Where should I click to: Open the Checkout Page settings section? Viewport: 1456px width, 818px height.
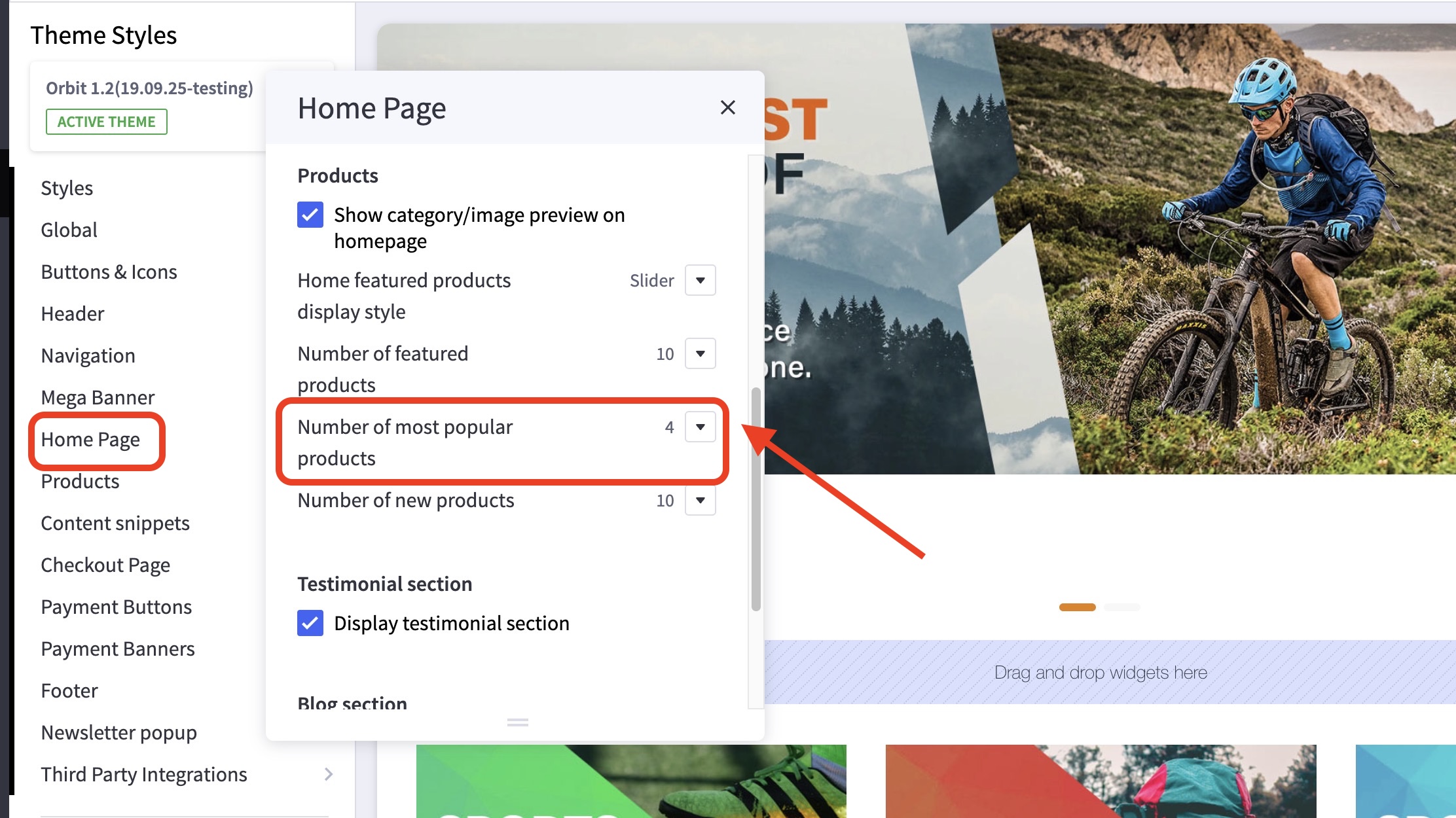(105, 565)
